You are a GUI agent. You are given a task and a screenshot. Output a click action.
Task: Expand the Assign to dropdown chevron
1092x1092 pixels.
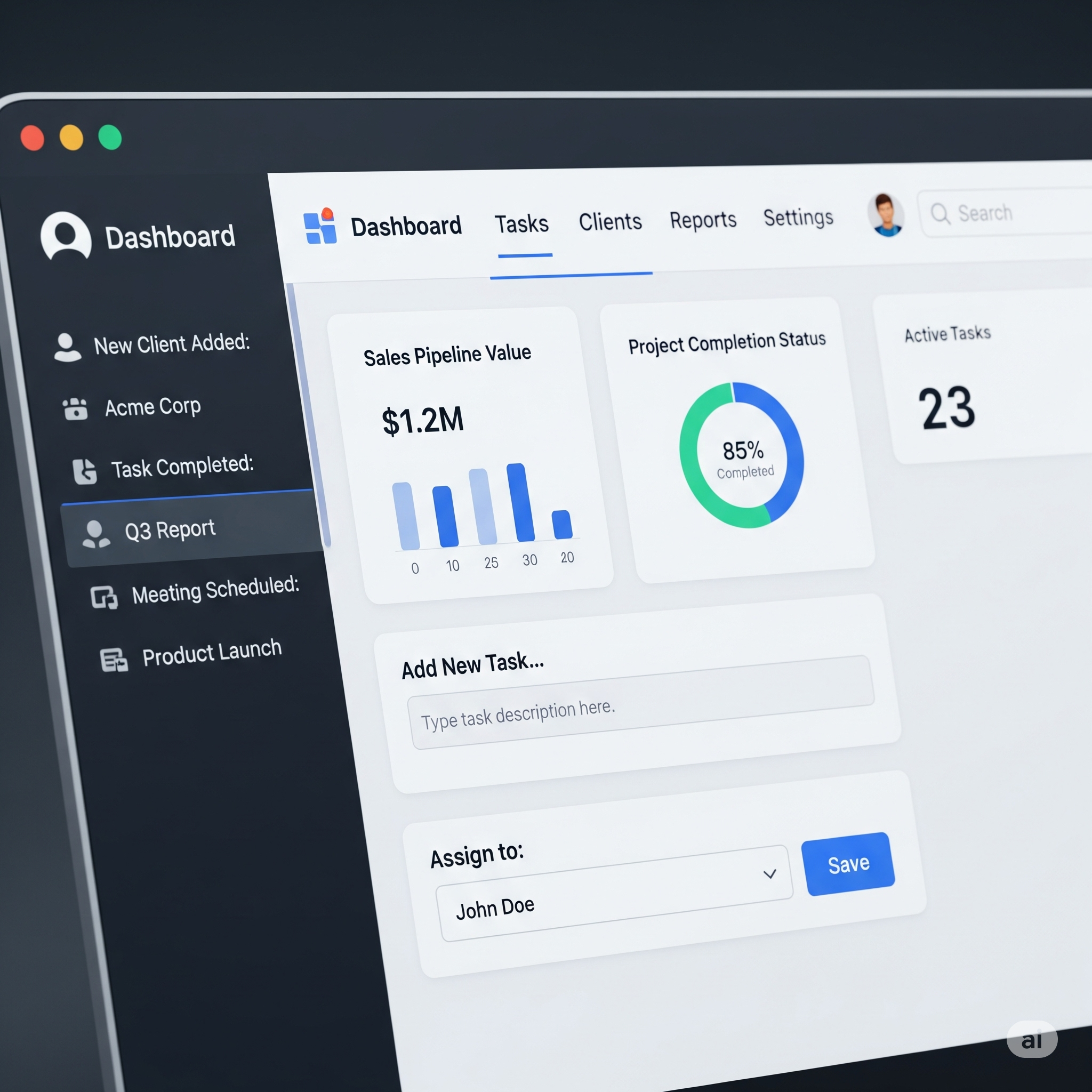tap(769, 874)
